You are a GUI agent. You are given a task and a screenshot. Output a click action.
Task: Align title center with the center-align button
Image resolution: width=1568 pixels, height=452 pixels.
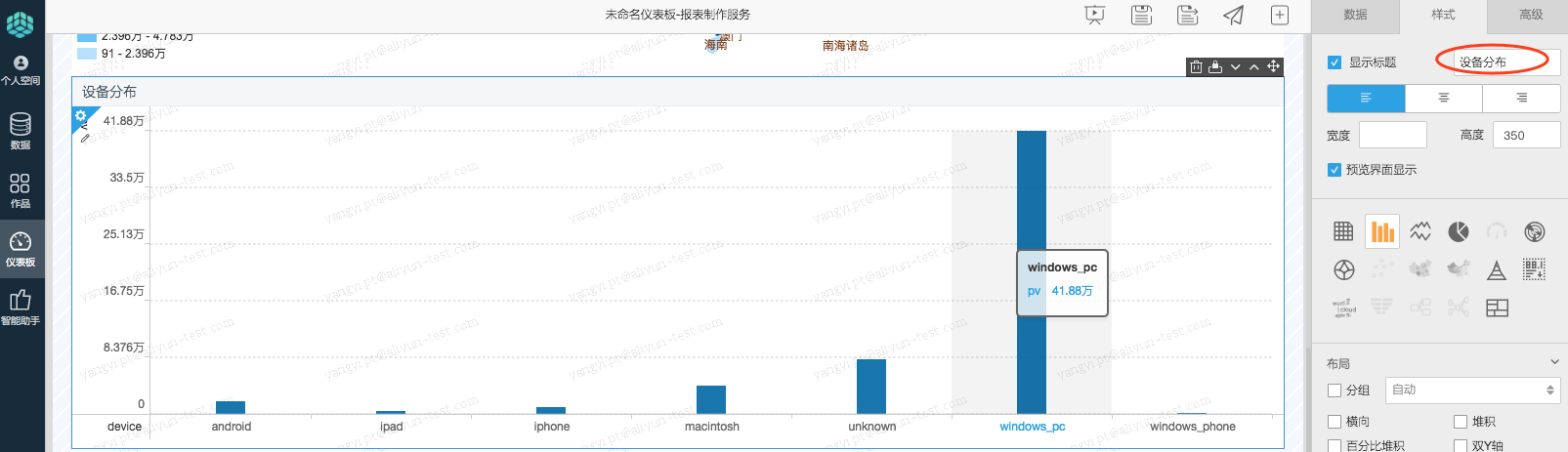(1444, 99)
